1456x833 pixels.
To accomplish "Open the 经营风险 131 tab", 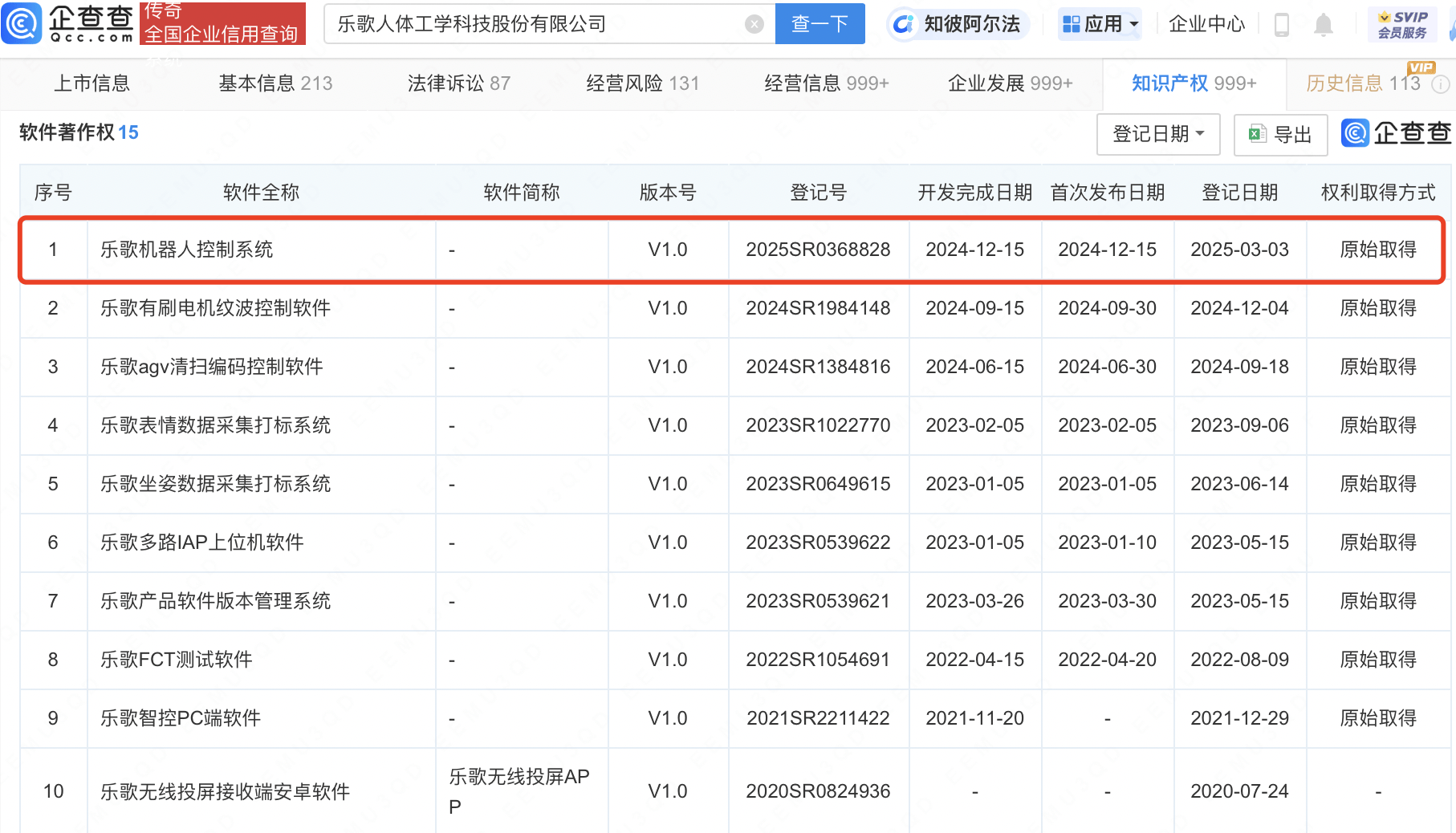I will point(642,83).
